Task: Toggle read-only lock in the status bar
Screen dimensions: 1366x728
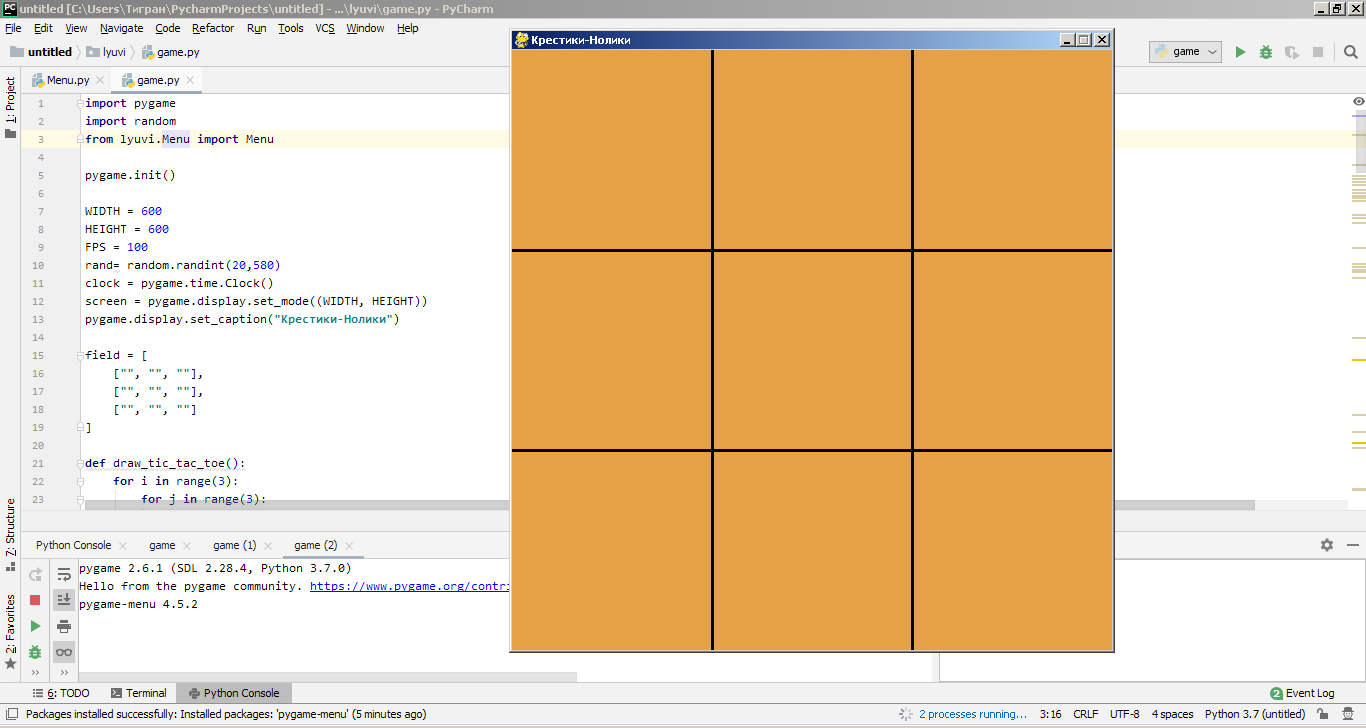Action: [1322, 714]
